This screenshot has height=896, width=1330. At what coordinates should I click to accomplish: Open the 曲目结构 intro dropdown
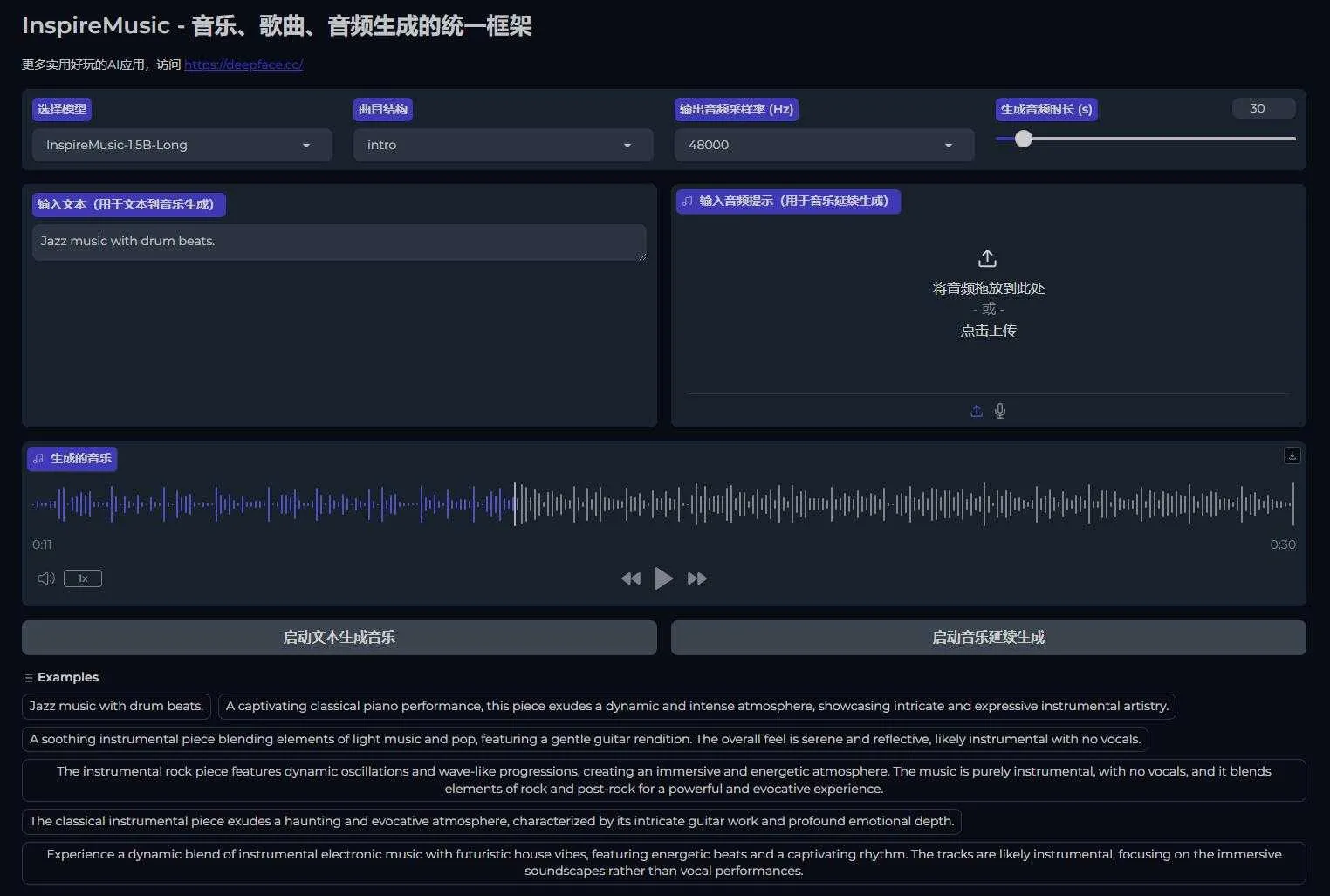(504, 145)
